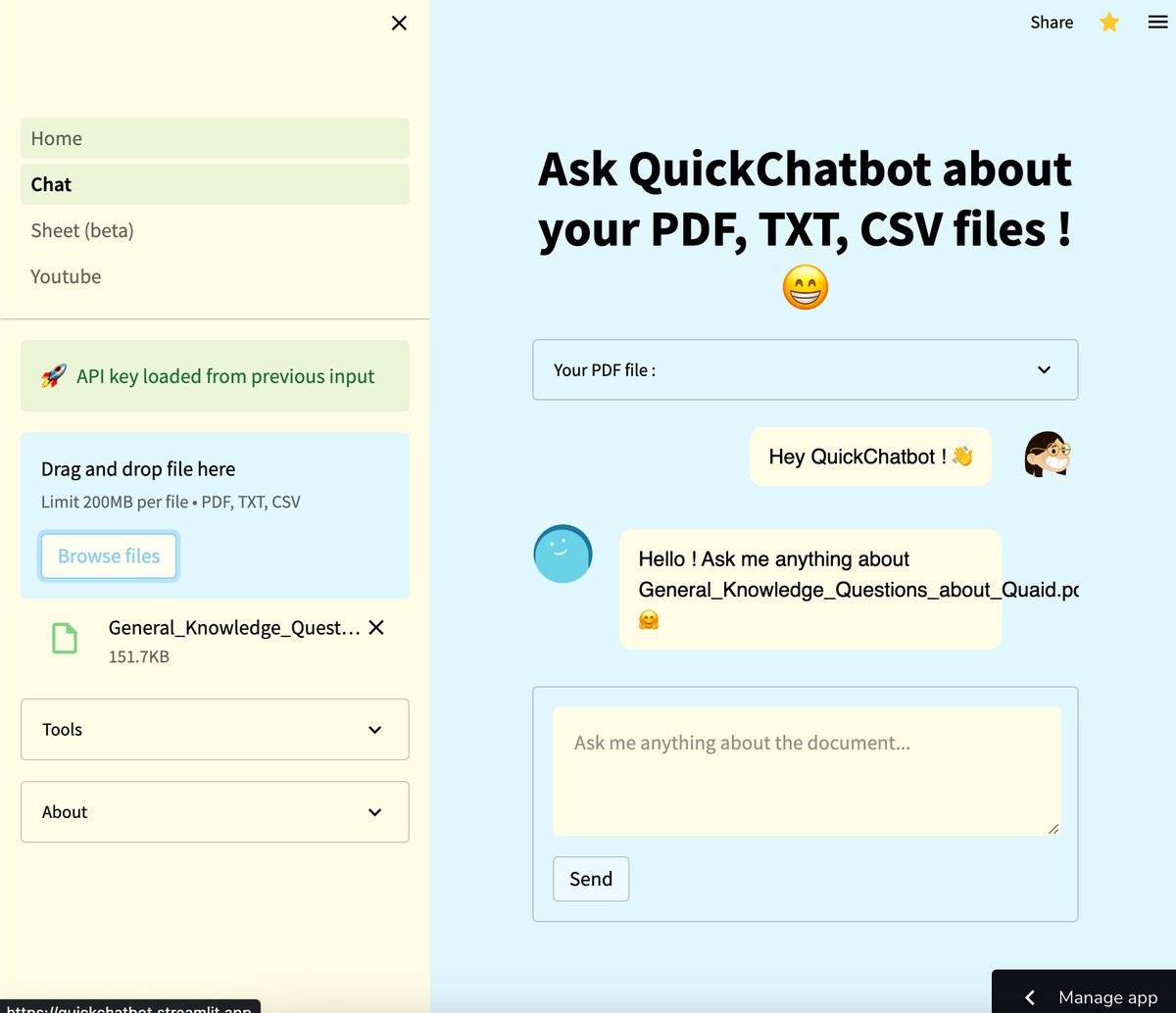This screenshot has width=1176, height=1013.
Task: Click the API key loaded notice text
Action: (225, 376)
